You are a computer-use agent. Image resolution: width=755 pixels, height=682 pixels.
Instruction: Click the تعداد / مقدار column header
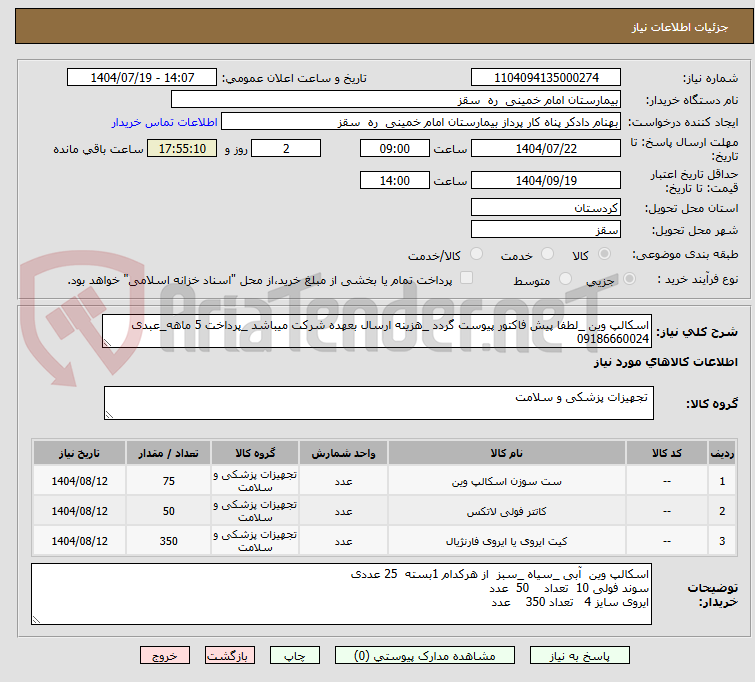pyautogui.click(x=168, y=453)
